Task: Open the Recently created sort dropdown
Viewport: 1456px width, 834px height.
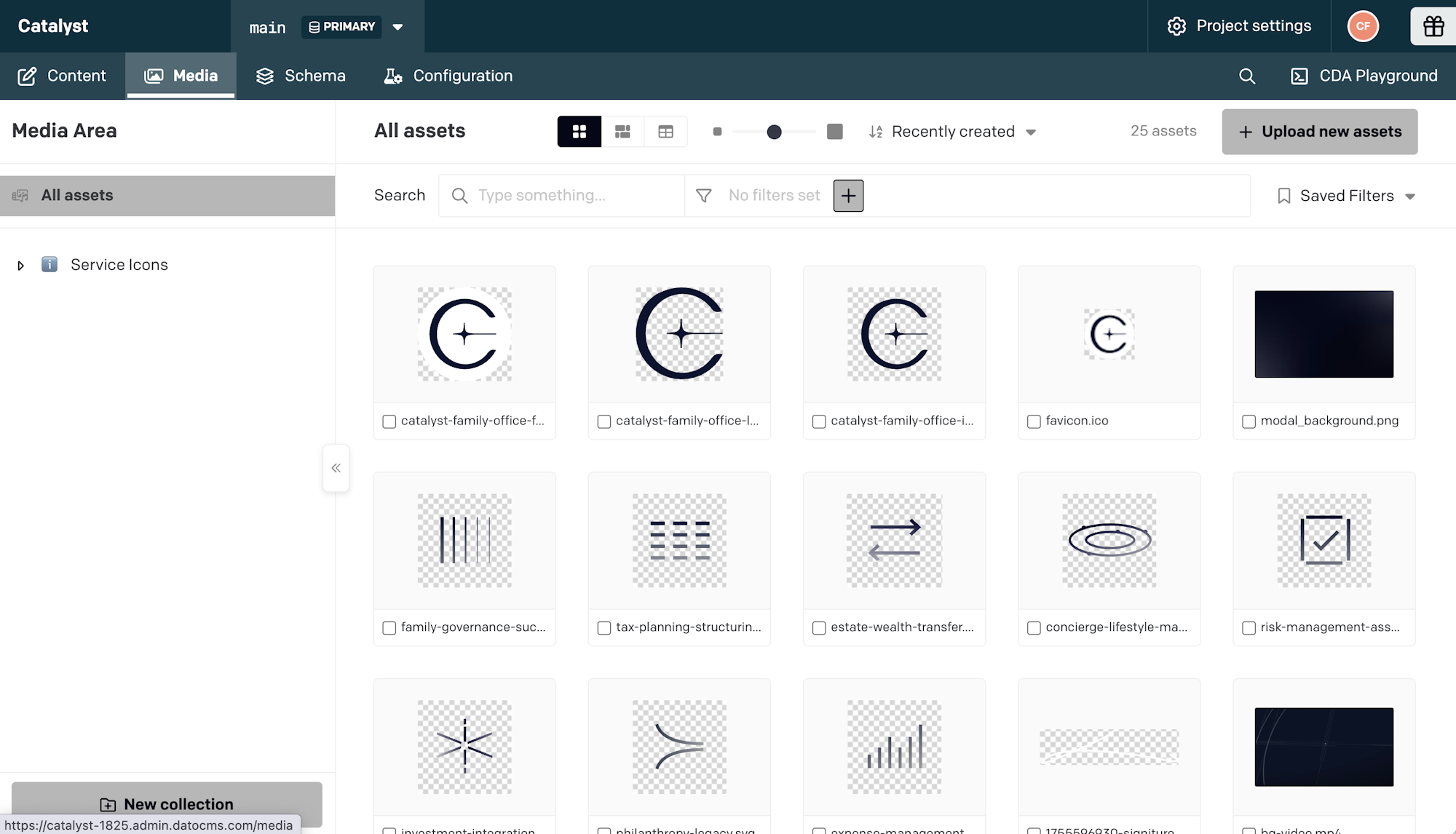Action: 952,132
